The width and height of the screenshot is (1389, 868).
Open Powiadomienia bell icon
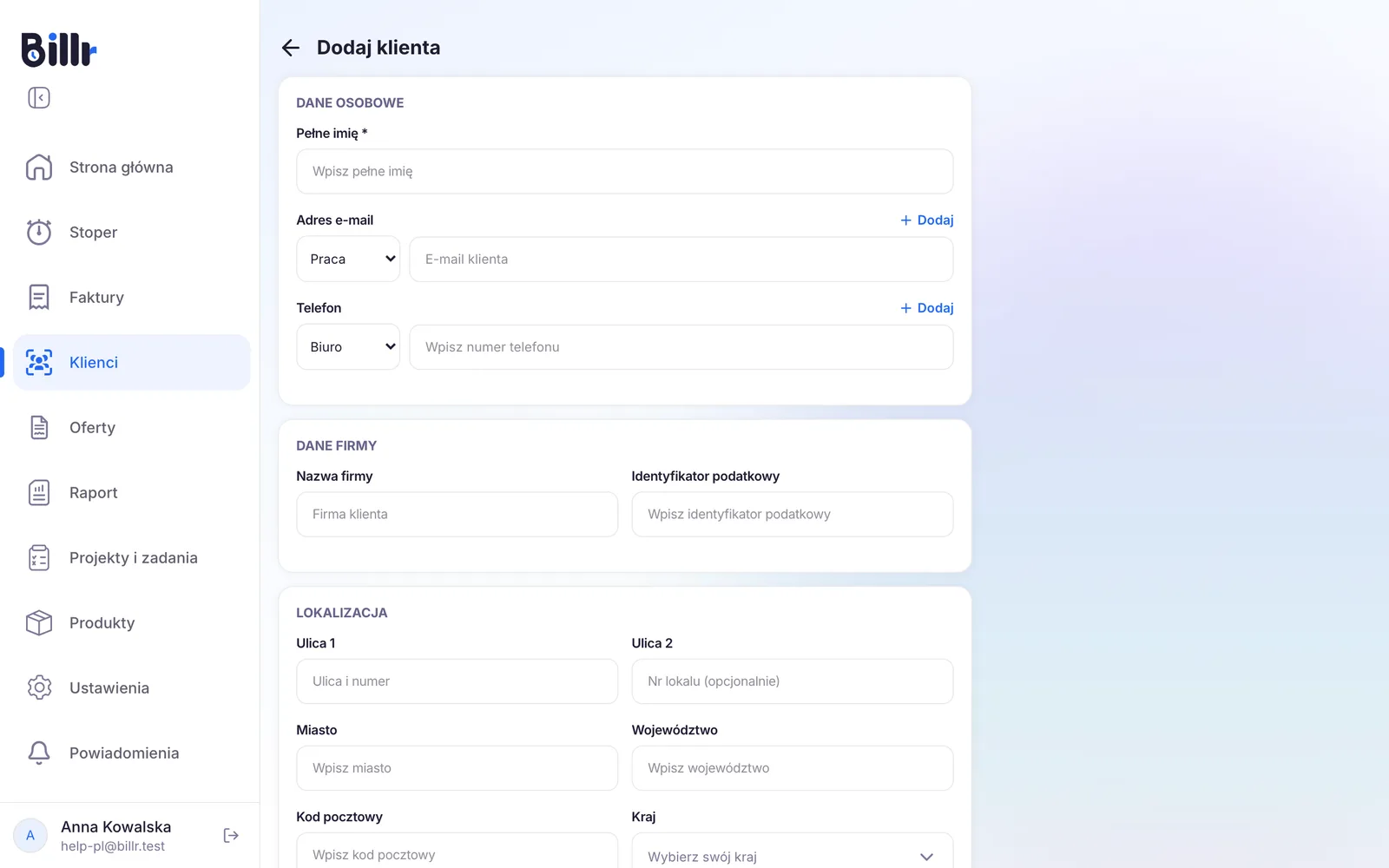click(x=39, y=753)
